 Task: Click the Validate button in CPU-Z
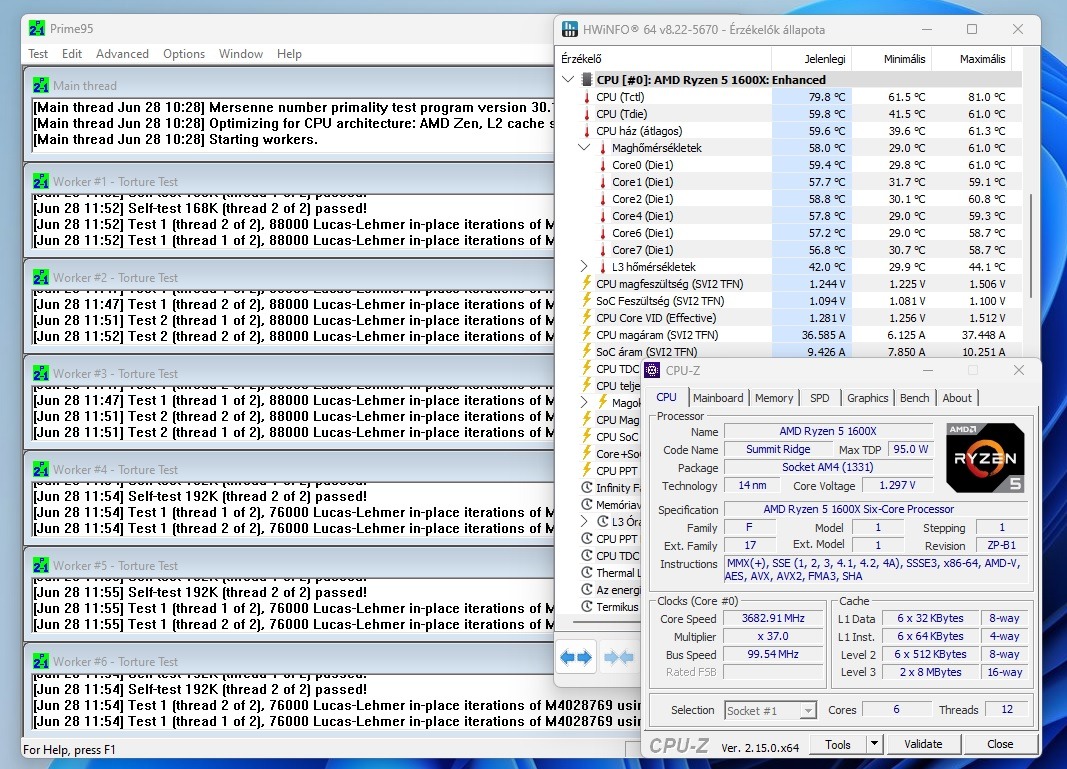pyautogui.click(x=923, y=744)
